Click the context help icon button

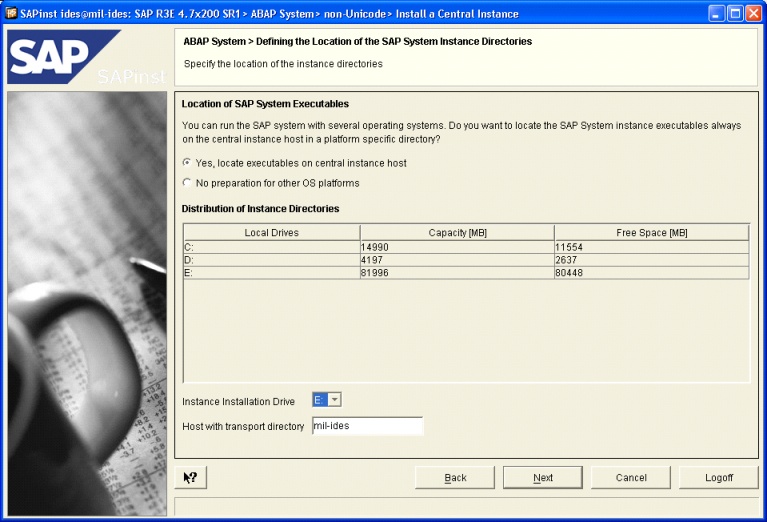point(191,477)
